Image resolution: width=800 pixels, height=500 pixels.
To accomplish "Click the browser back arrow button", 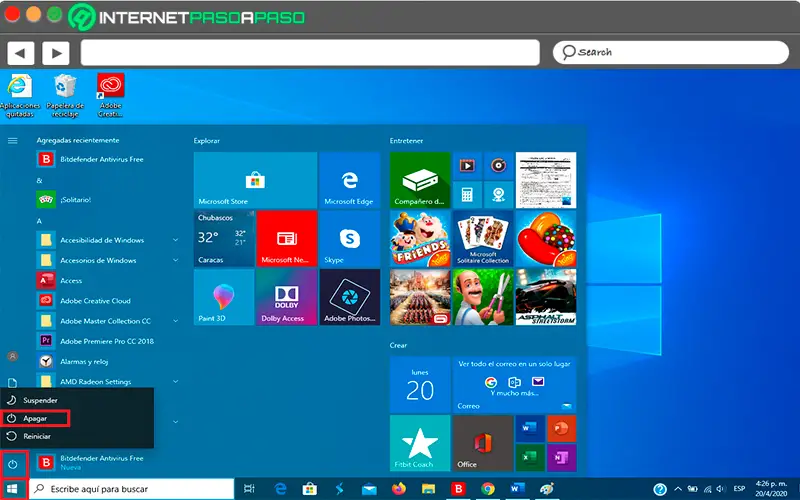I will 20,53.
